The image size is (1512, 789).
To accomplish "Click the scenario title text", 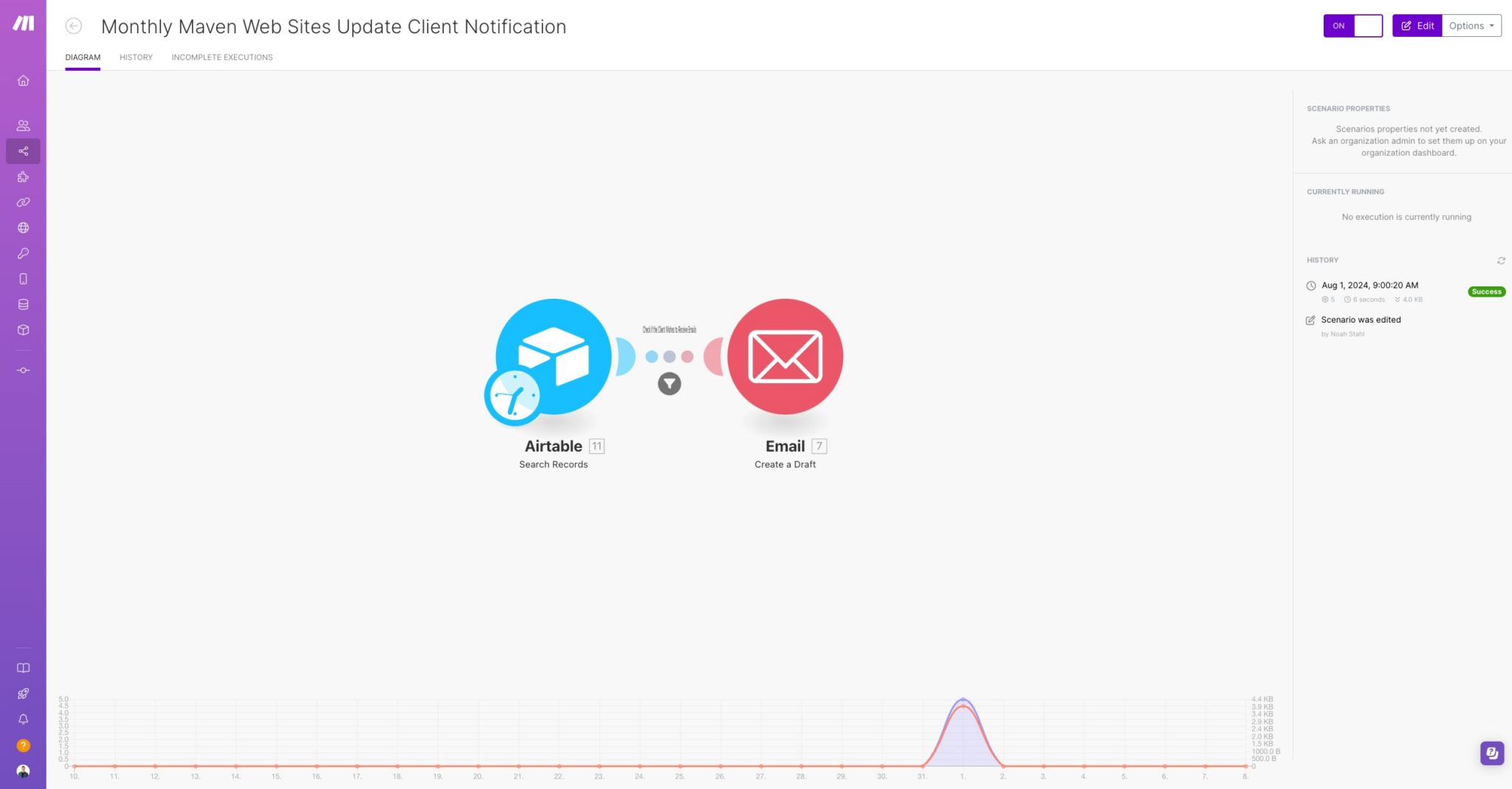I will [334, 27].
